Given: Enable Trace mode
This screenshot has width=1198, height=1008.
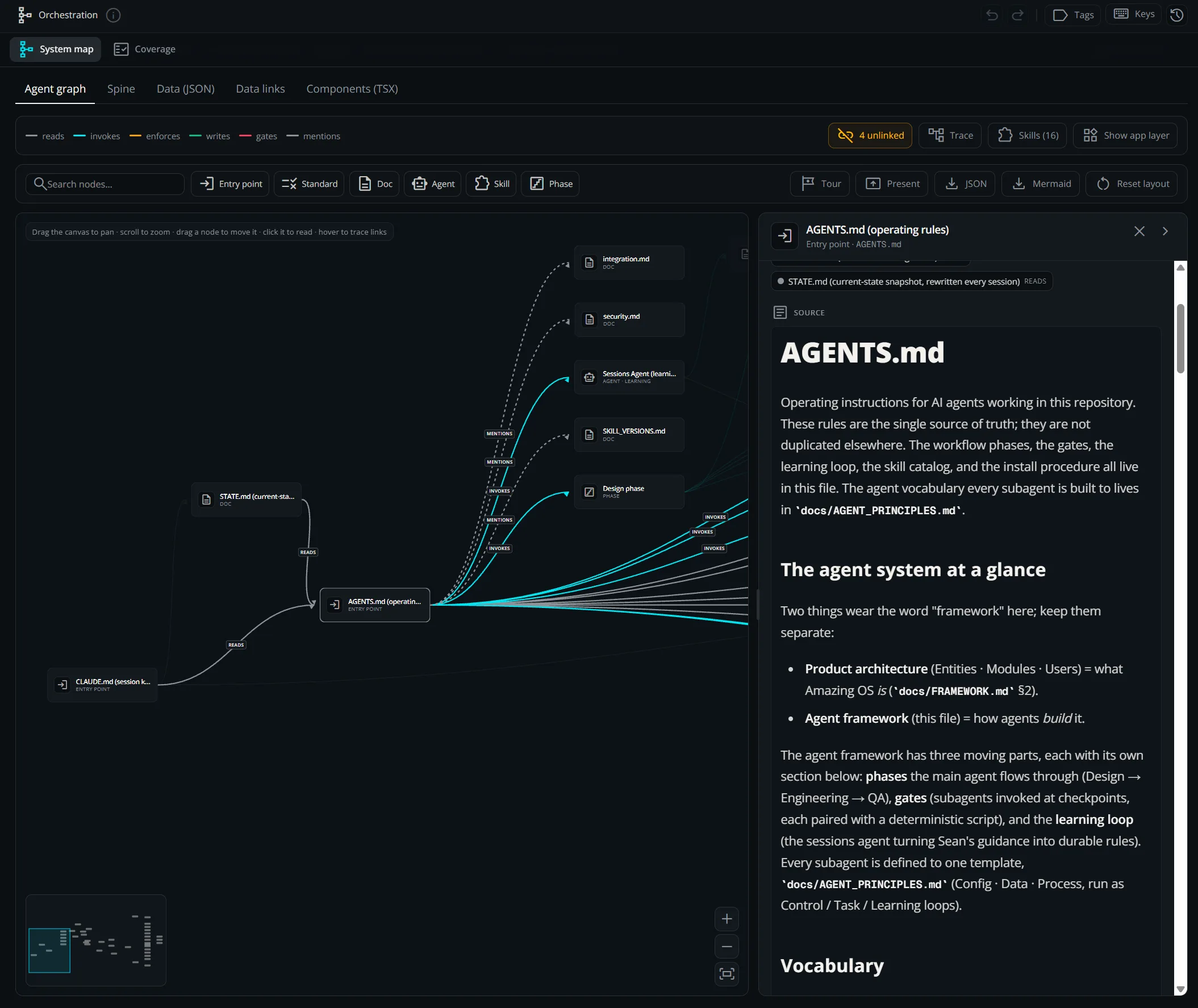Looking at the screenshot, I should click(950, 135).
